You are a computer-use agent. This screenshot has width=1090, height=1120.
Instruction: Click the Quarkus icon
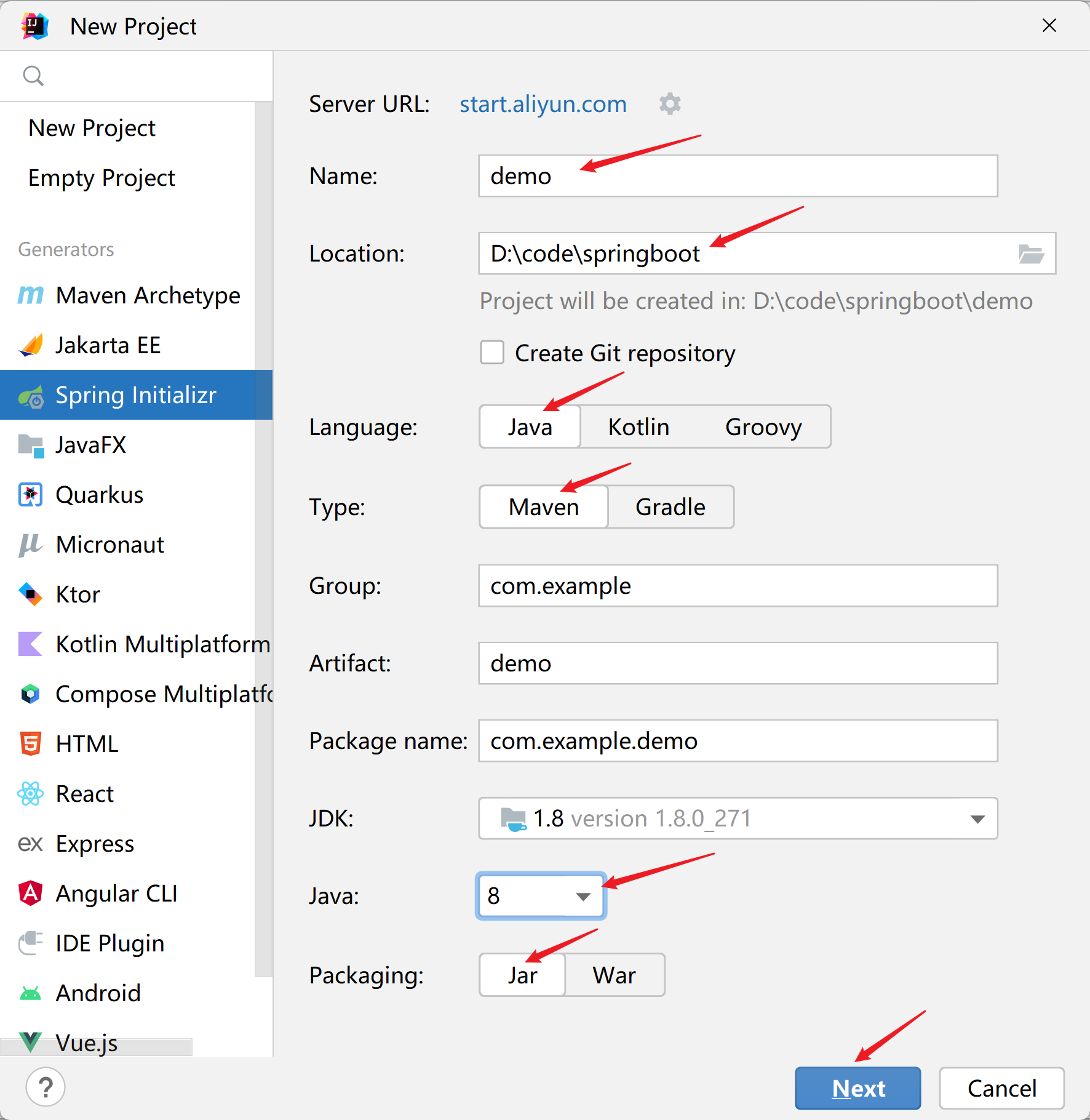click(31, 495)
